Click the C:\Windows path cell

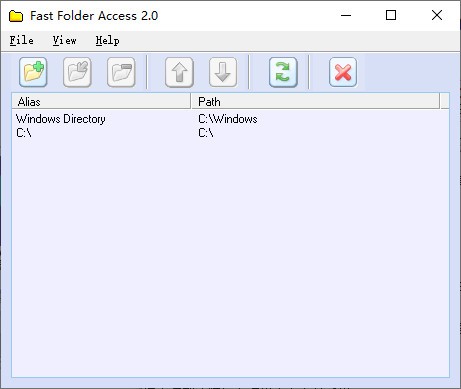[x=228, y=119]
